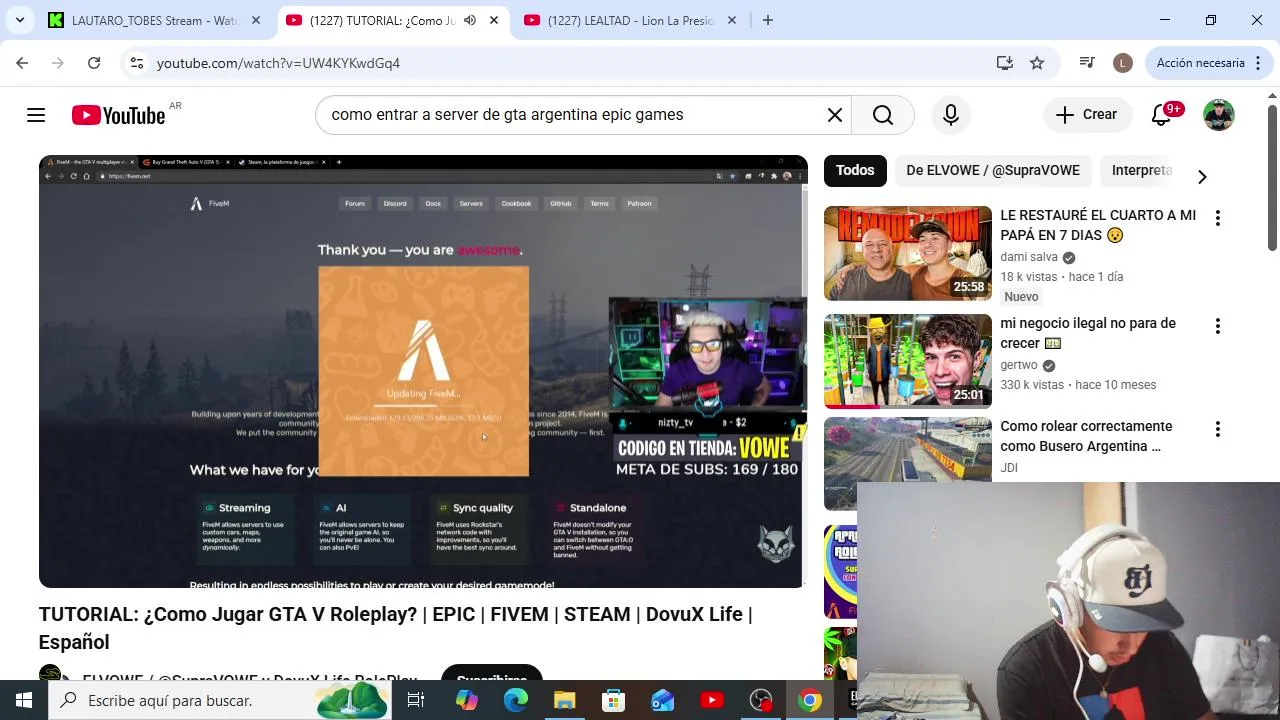The height and width of the screenshot is (720, 1280).
Task: Go to the YouTube home logo
Action: 118,115
